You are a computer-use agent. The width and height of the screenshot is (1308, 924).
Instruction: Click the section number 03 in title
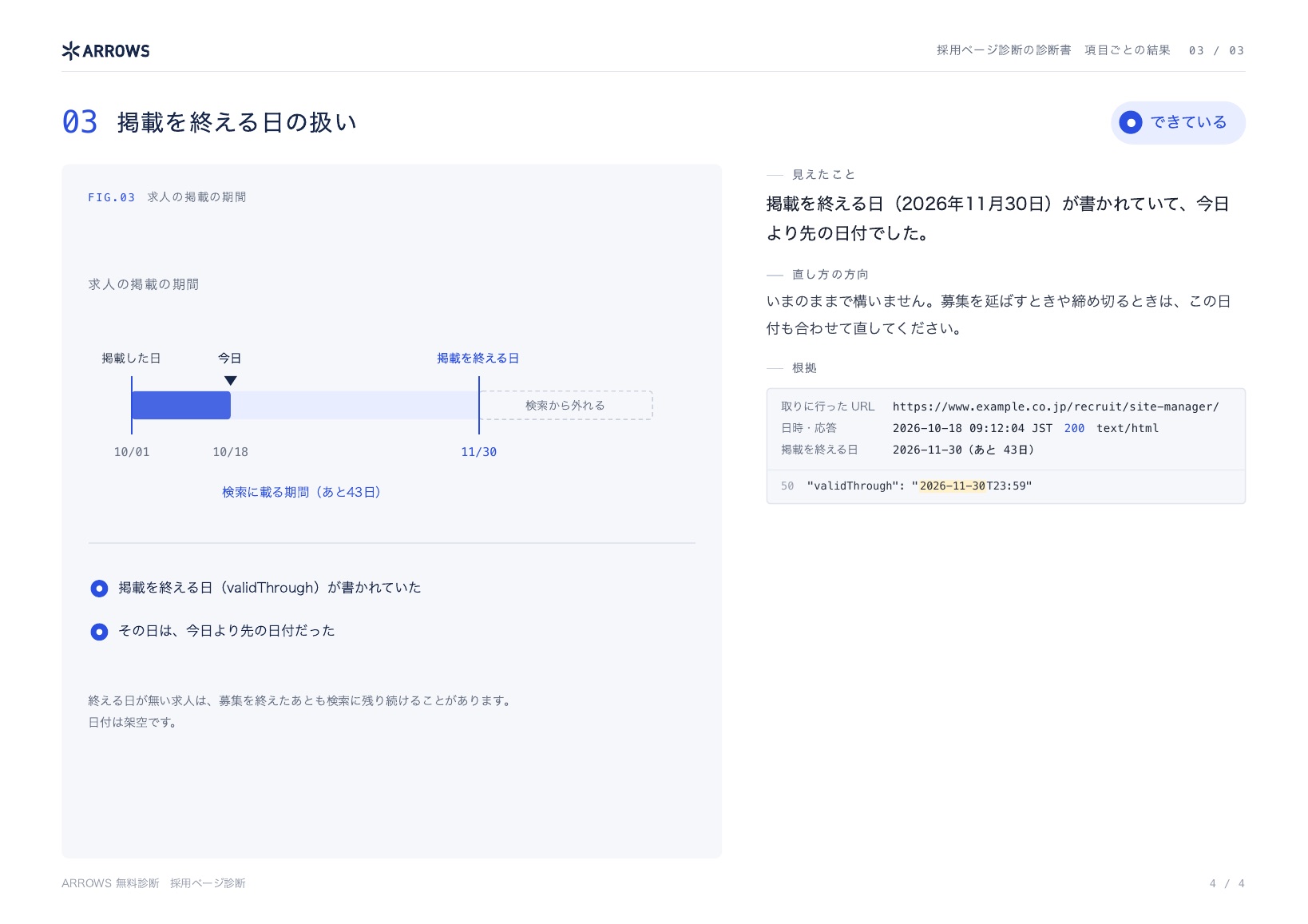coord(80,122)
